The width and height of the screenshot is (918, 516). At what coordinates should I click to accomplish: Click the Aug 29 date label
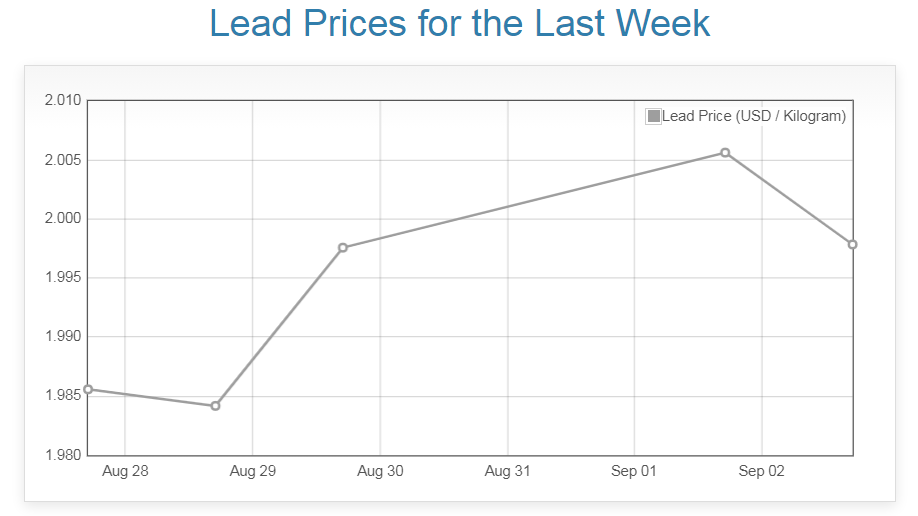click(x=252, y=471)
